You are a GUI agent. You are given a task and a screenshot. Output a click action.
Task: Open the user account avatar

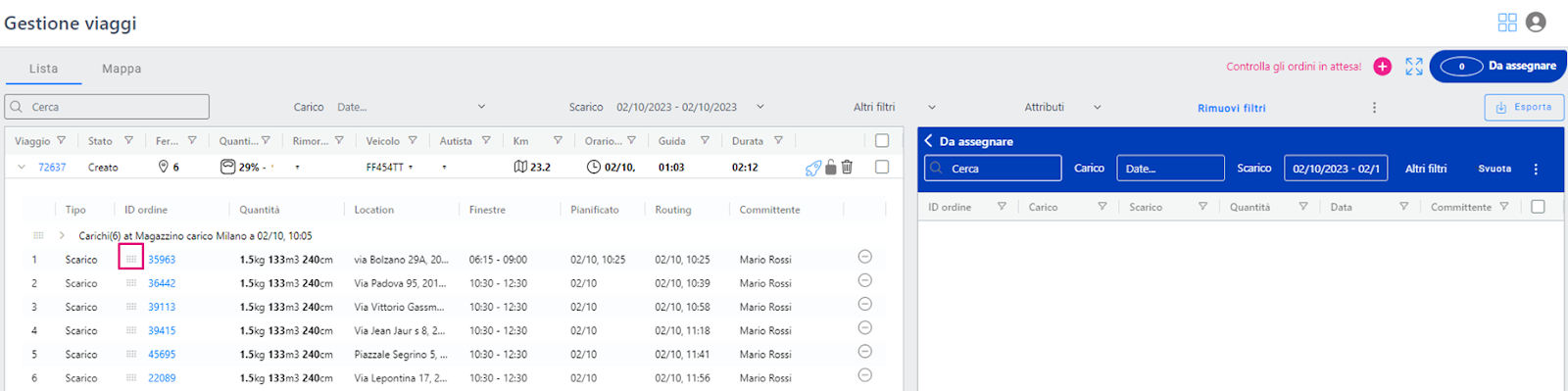1536,22
